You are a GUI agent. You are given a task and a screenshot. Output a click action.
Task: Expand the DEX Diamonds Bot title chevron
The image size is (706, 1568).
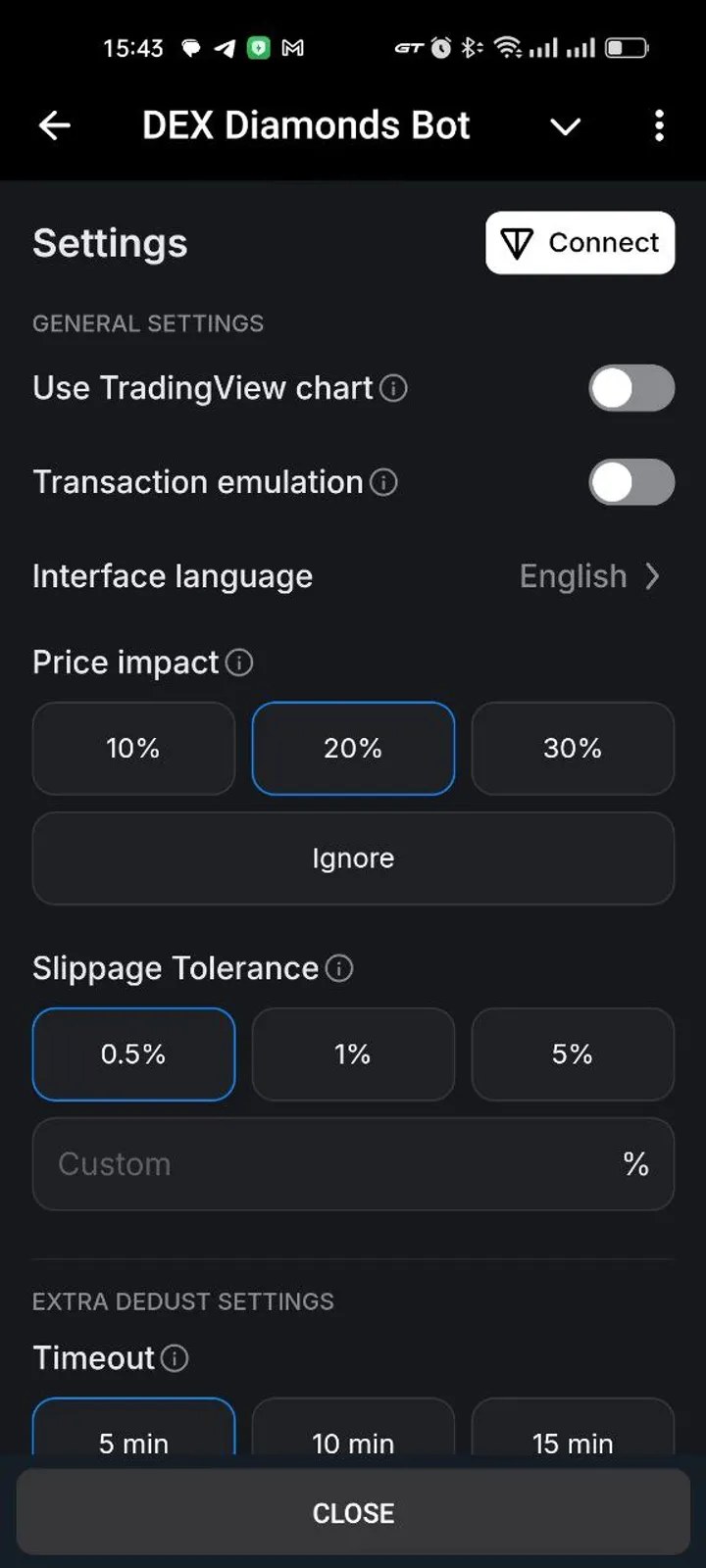point(565,126)
